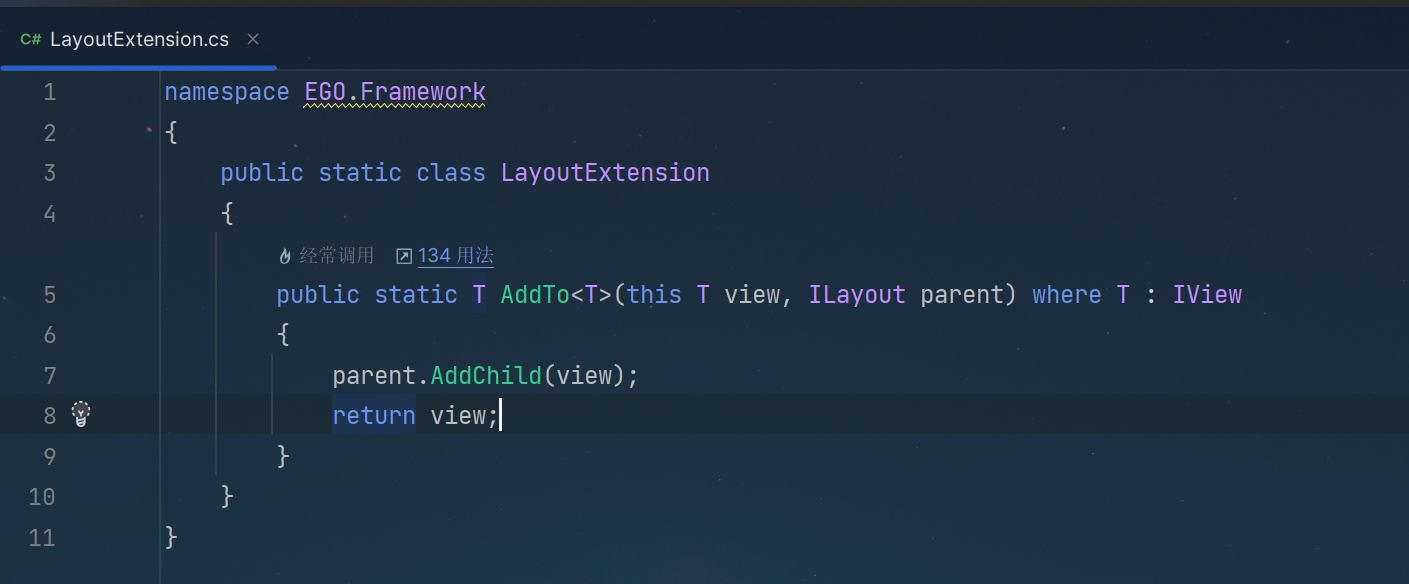
Task: Click the lightbulb quick-fix icon on line 8
Action: coord(82,414)
